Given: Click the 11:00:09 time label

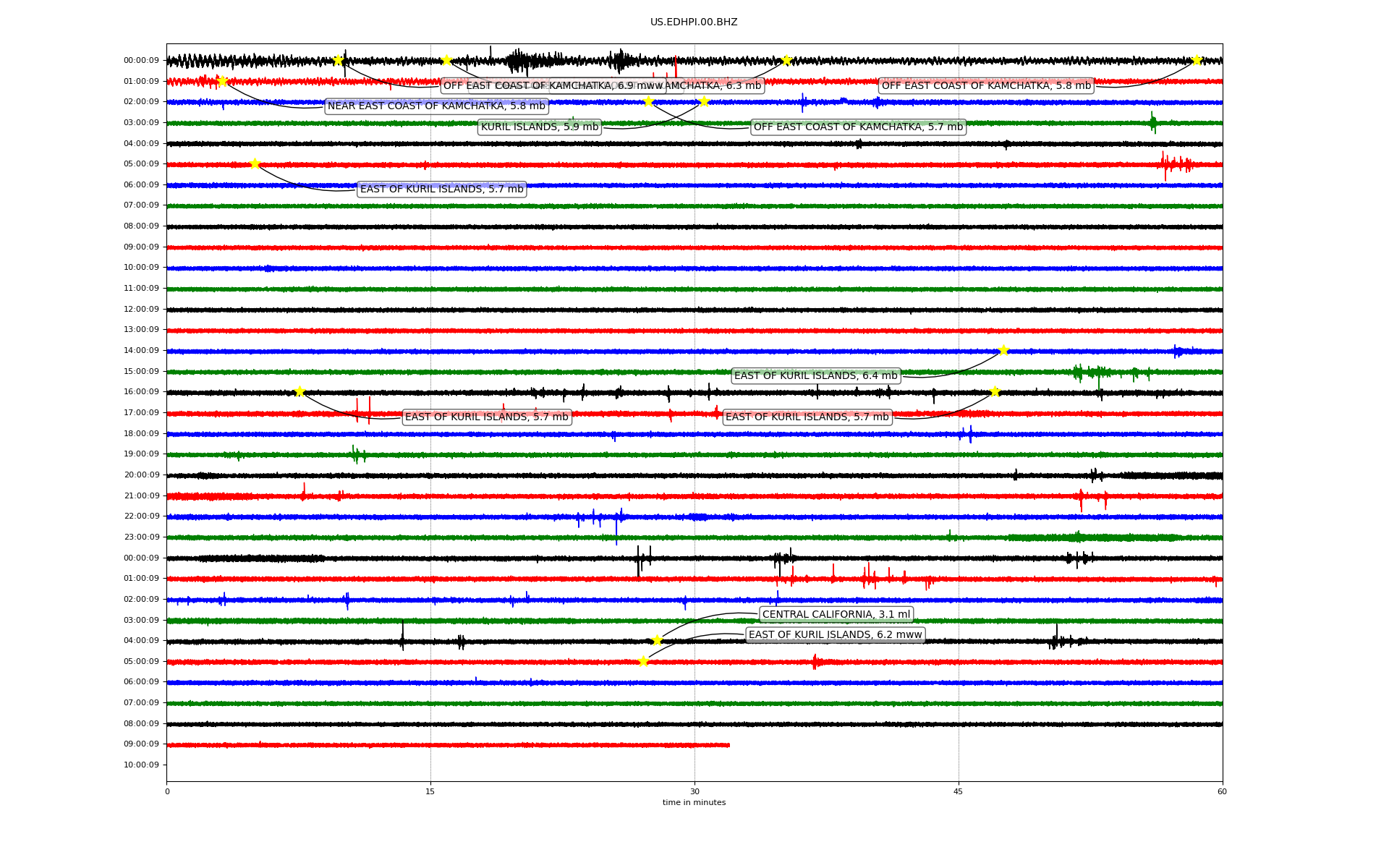Looking at the screenshot, I should [x=141, y=289].
